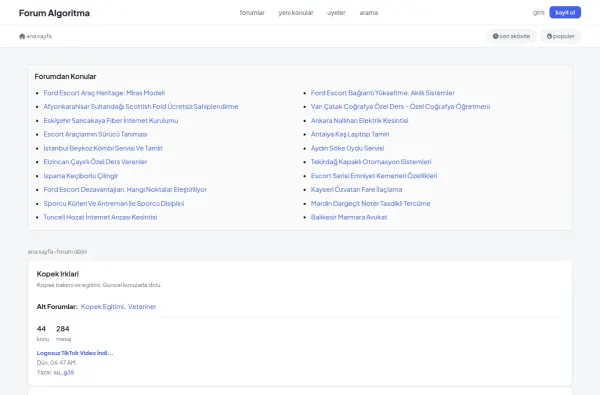Open Veteriner subforum

point(142,307)
